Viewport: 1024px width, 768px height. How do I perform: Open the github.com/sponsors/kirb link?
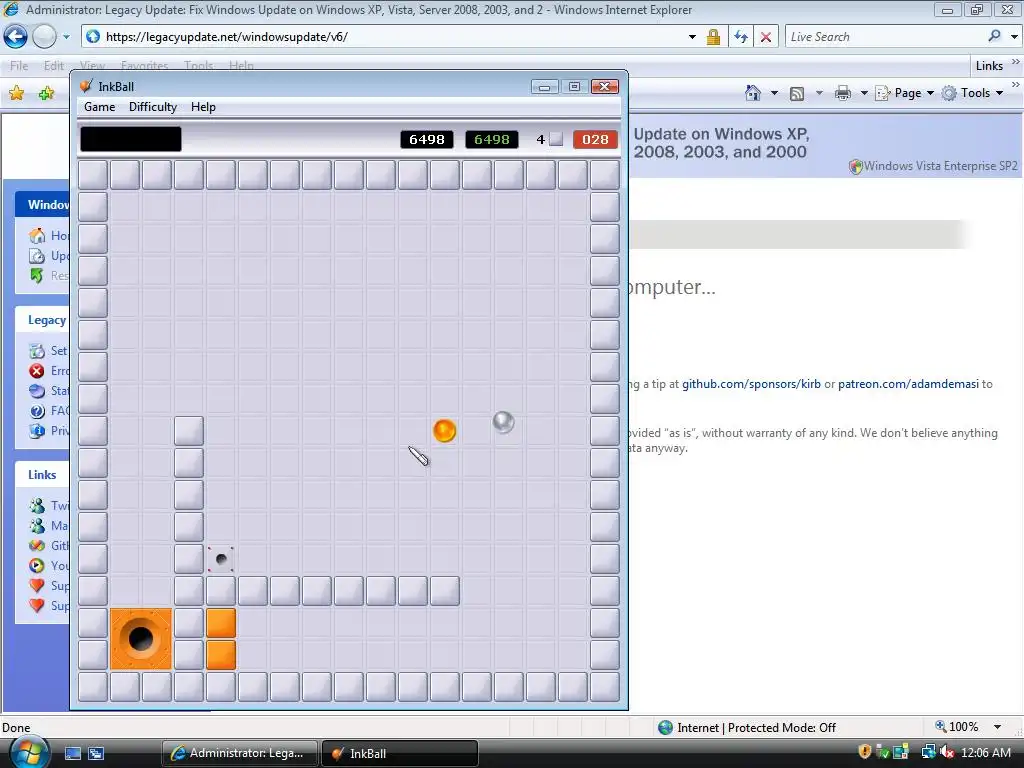click(x=751, y=384)
